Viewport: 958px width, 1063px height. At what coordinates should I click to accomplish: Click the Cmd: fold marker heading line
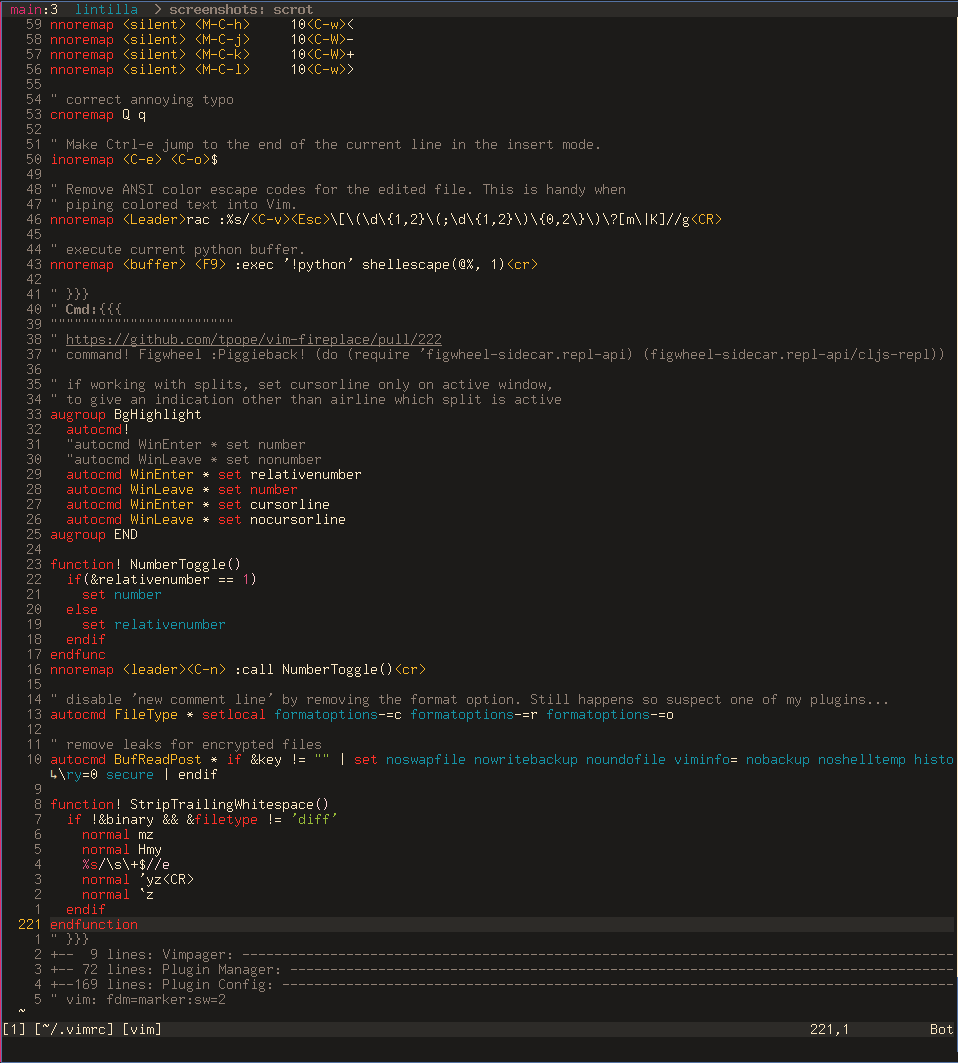[x=86, y=309]
